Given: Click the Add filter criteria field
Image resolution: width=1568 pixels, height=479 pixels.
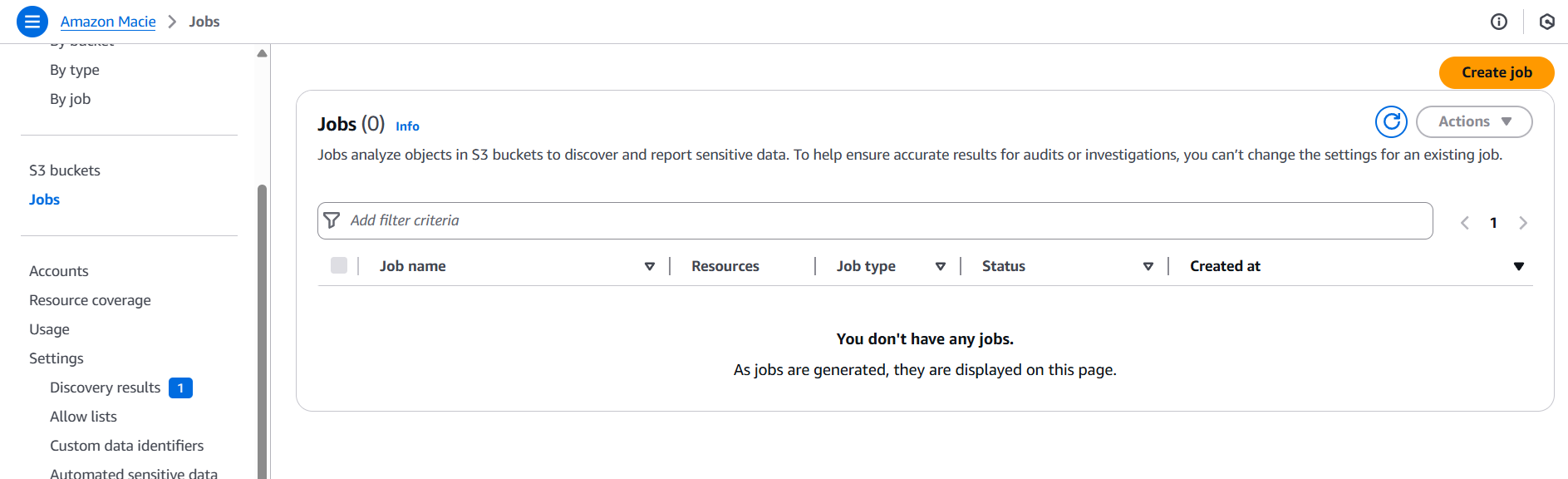Looking at the screenshot, I should (875, 220).
